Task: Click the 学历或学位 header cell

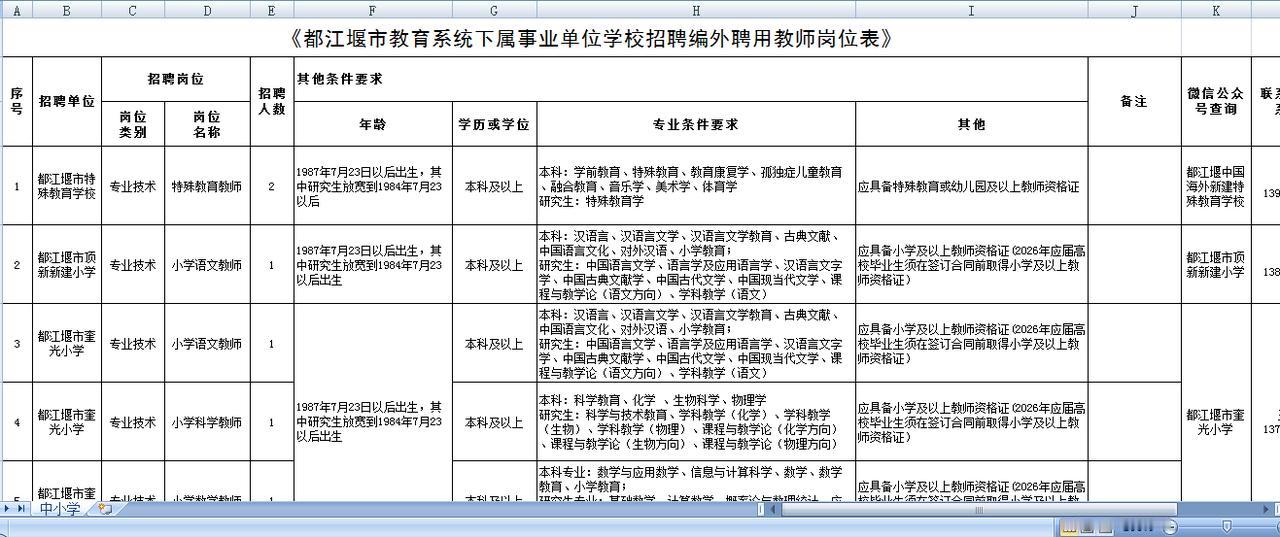Action: click(x=494, y=124)
